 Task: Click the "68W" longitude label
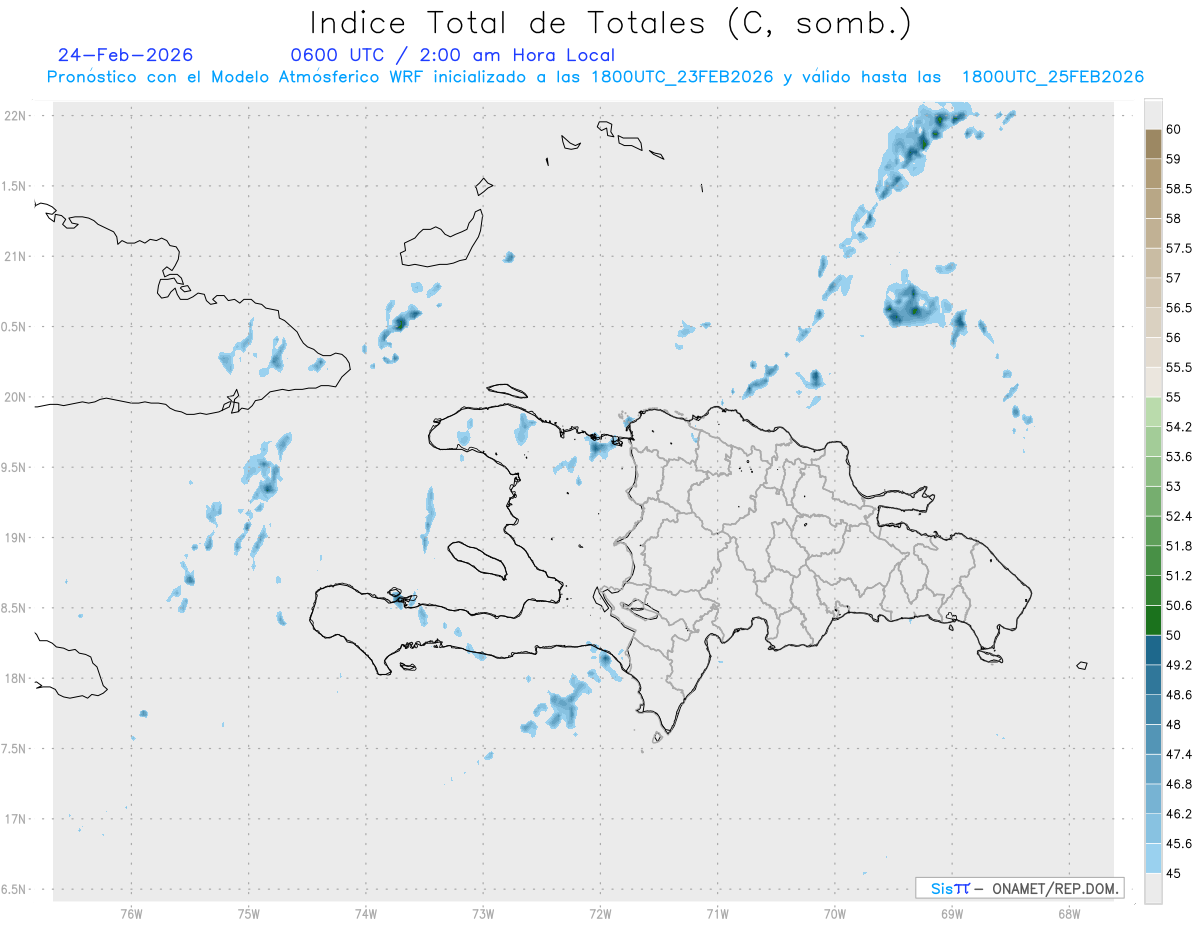click(1069, 914)
